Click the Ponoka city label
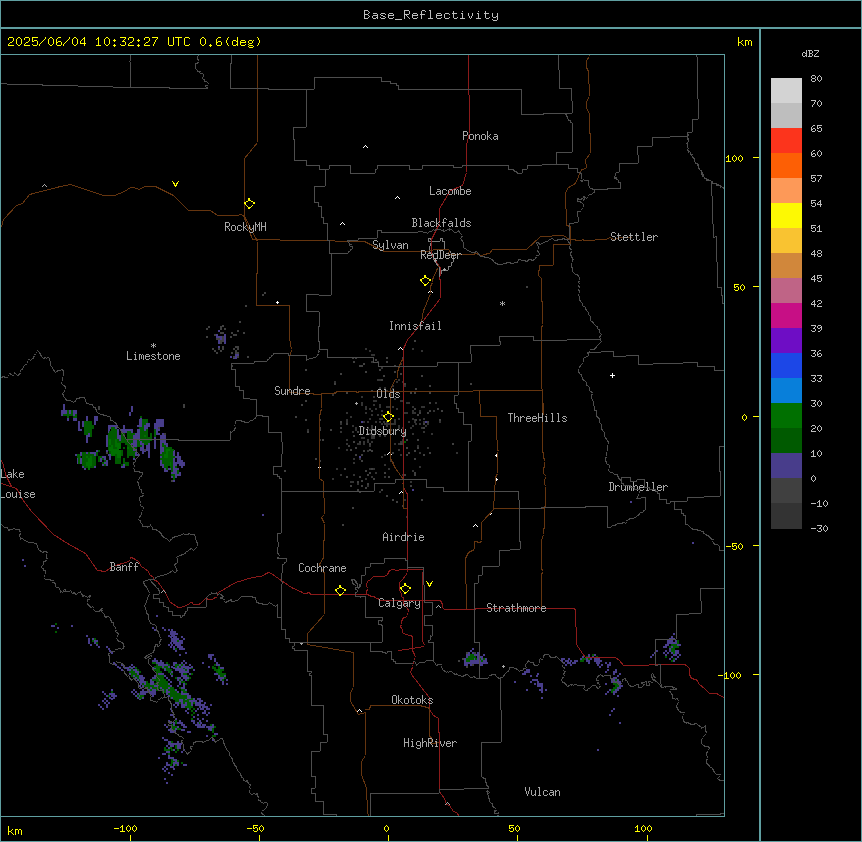 point(480,136)
